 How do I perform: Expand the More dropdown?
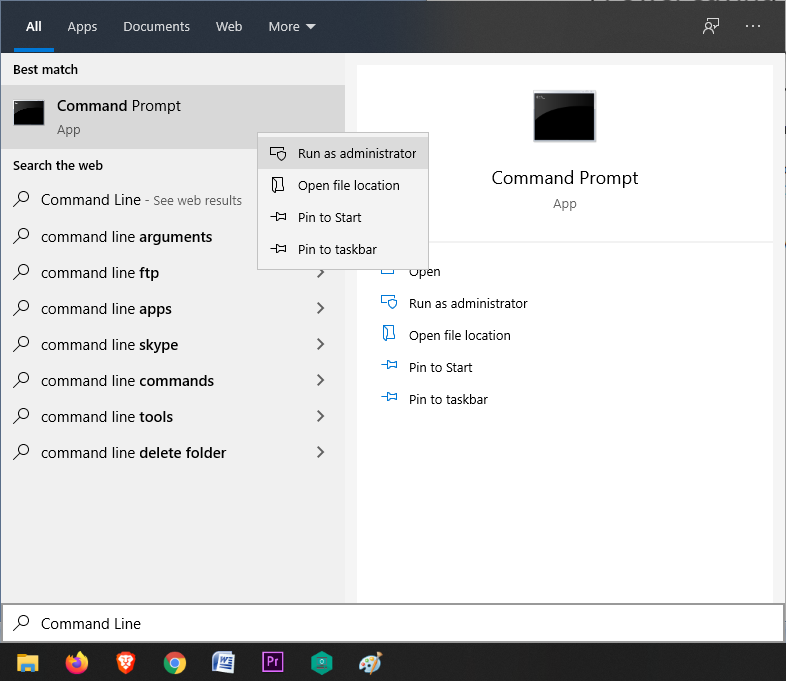pos(292,27)
